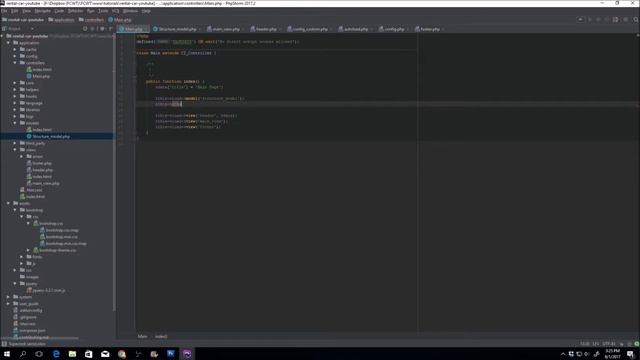Click the index() breadcrumb below the editor
Screen dimensions: 640x360
point(161,336)
